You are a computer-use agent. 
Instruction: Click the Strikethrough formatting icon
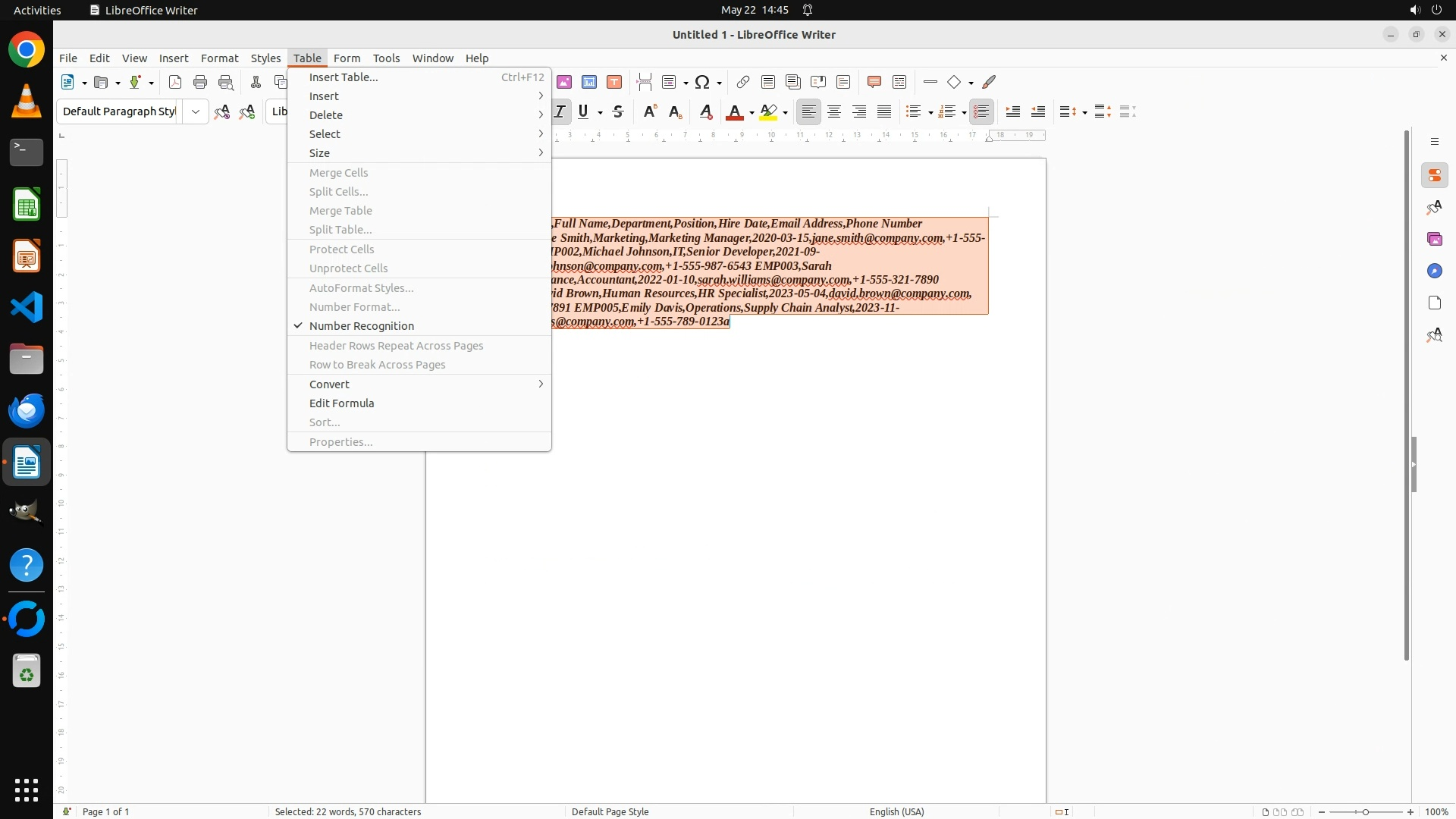618,112
